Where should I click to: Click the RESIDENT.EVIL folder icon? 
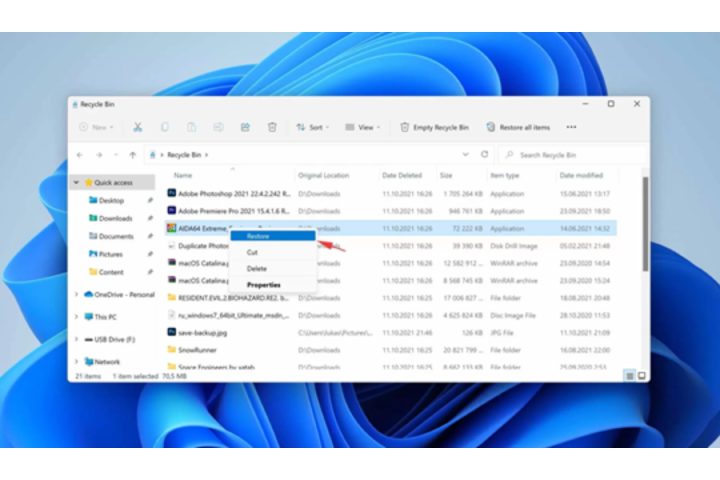pos(171,298)
